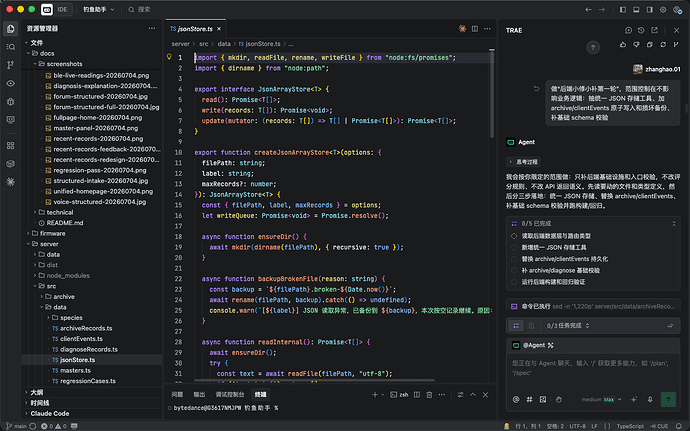Toggle the bottom panel layout icon
This screenshot has height=431, width=690.
click(x=636, y=9)
